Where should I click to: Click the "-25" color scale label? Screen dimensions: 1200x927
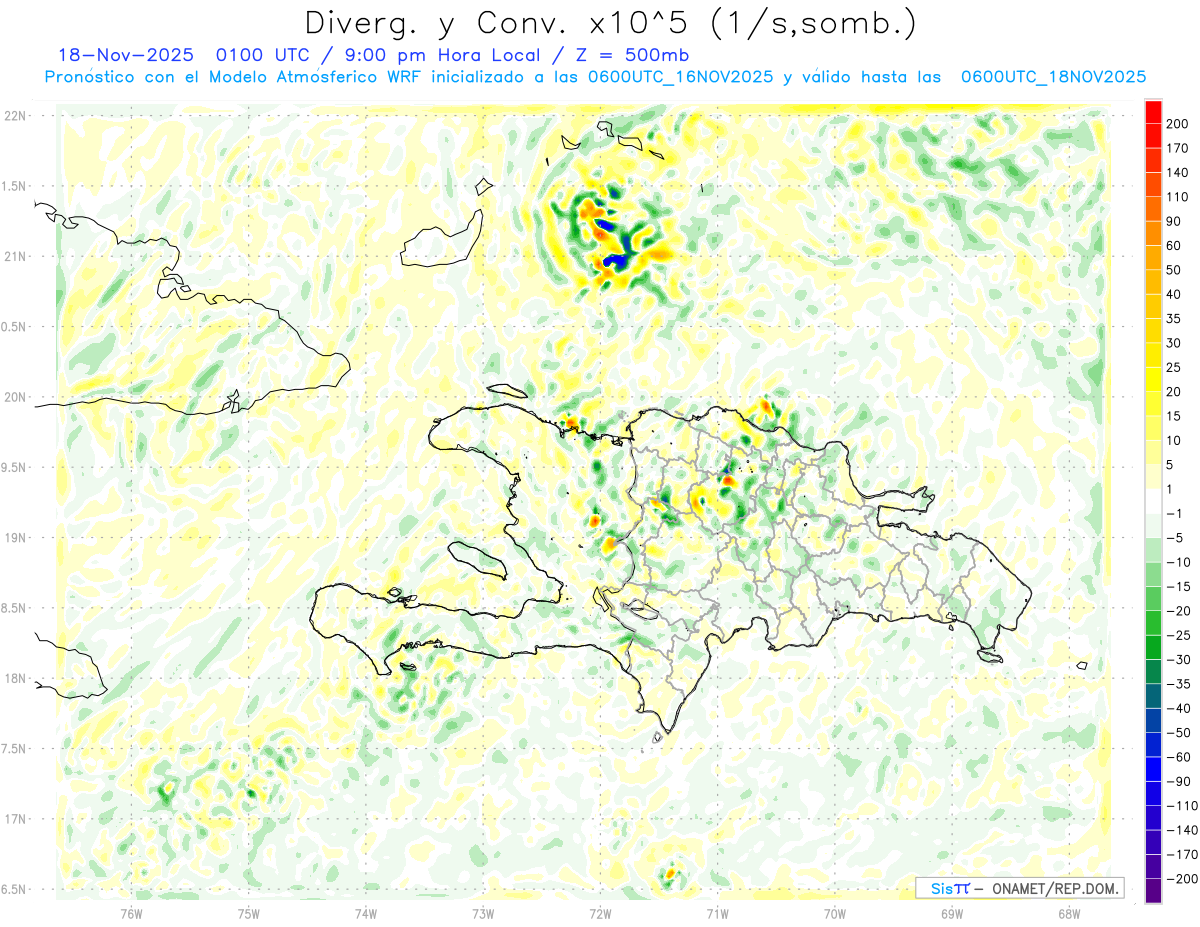[1177, 635]
